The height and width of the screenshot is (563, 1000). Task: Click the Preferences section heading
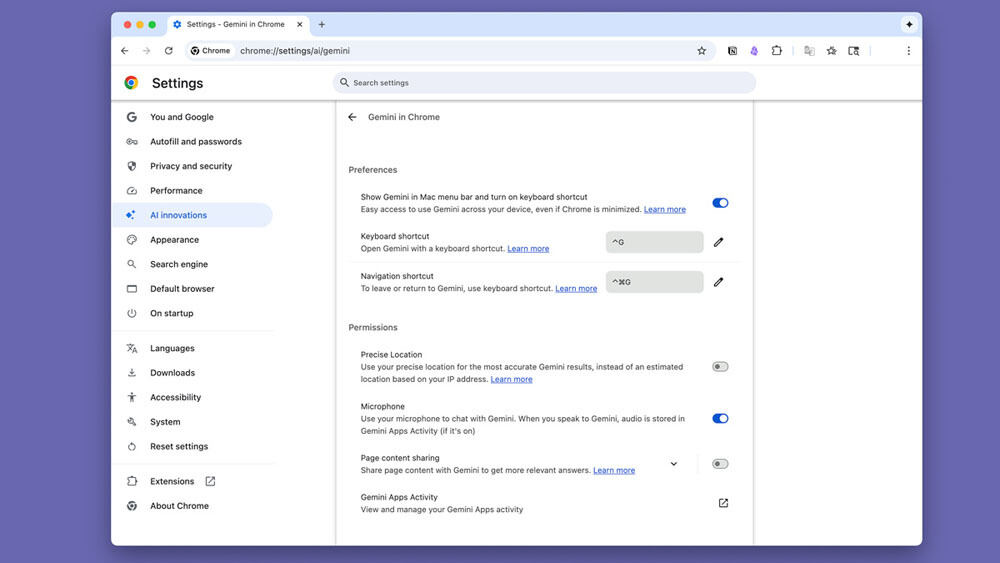tap(372, 170)
